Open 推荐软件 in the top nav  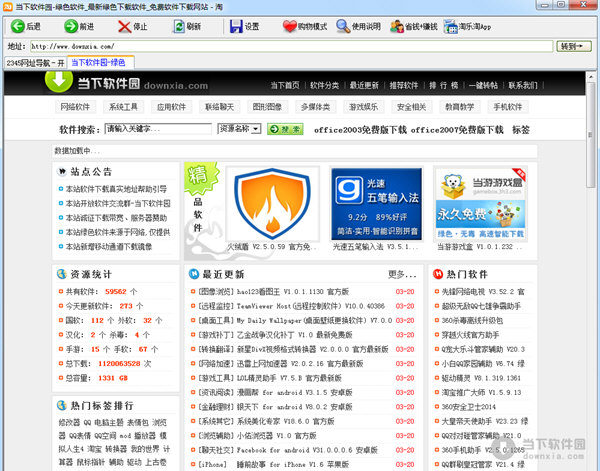(404, 85)
